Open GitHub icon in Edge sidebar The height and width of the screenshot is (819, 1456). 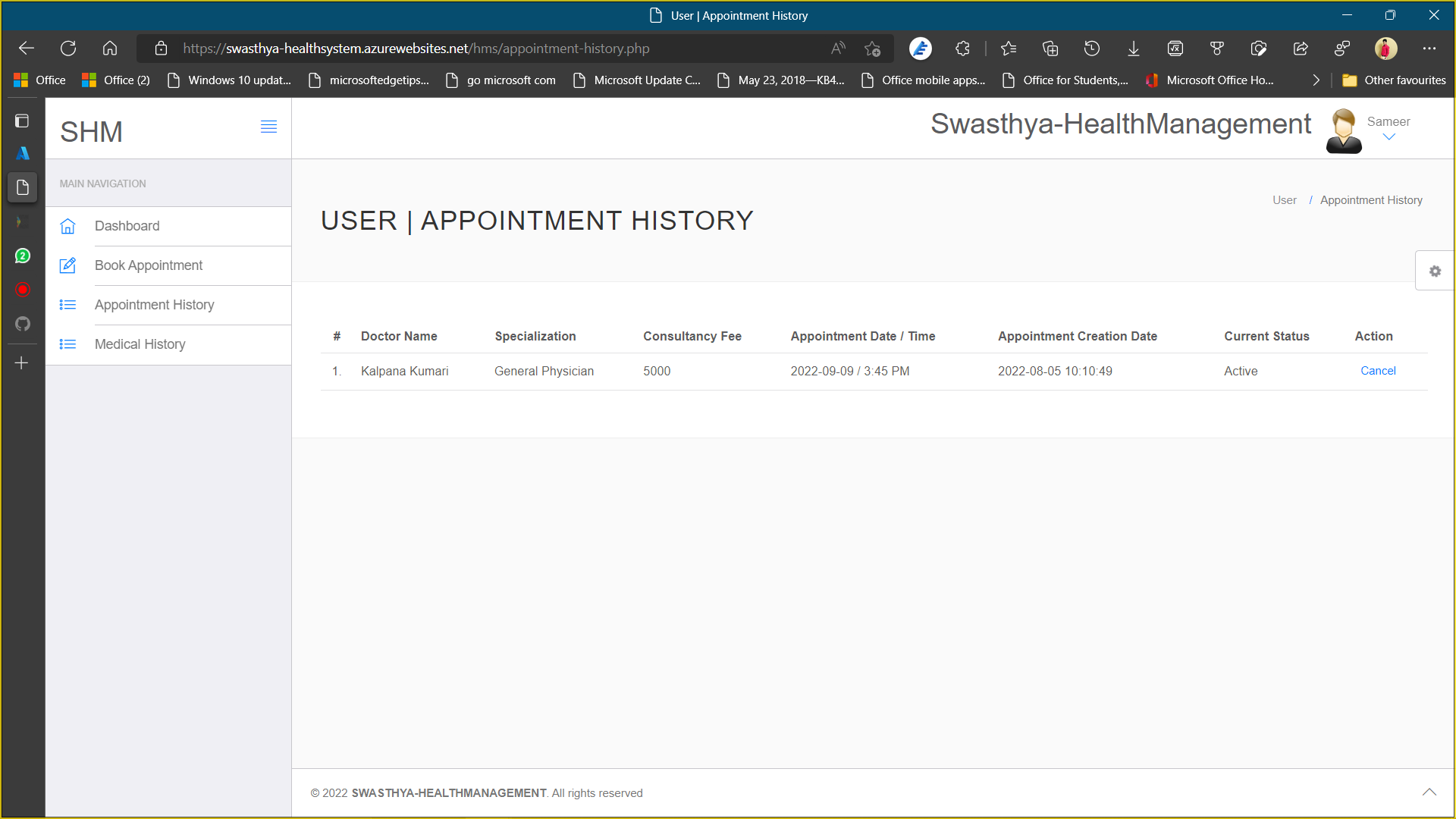point(23,324)
